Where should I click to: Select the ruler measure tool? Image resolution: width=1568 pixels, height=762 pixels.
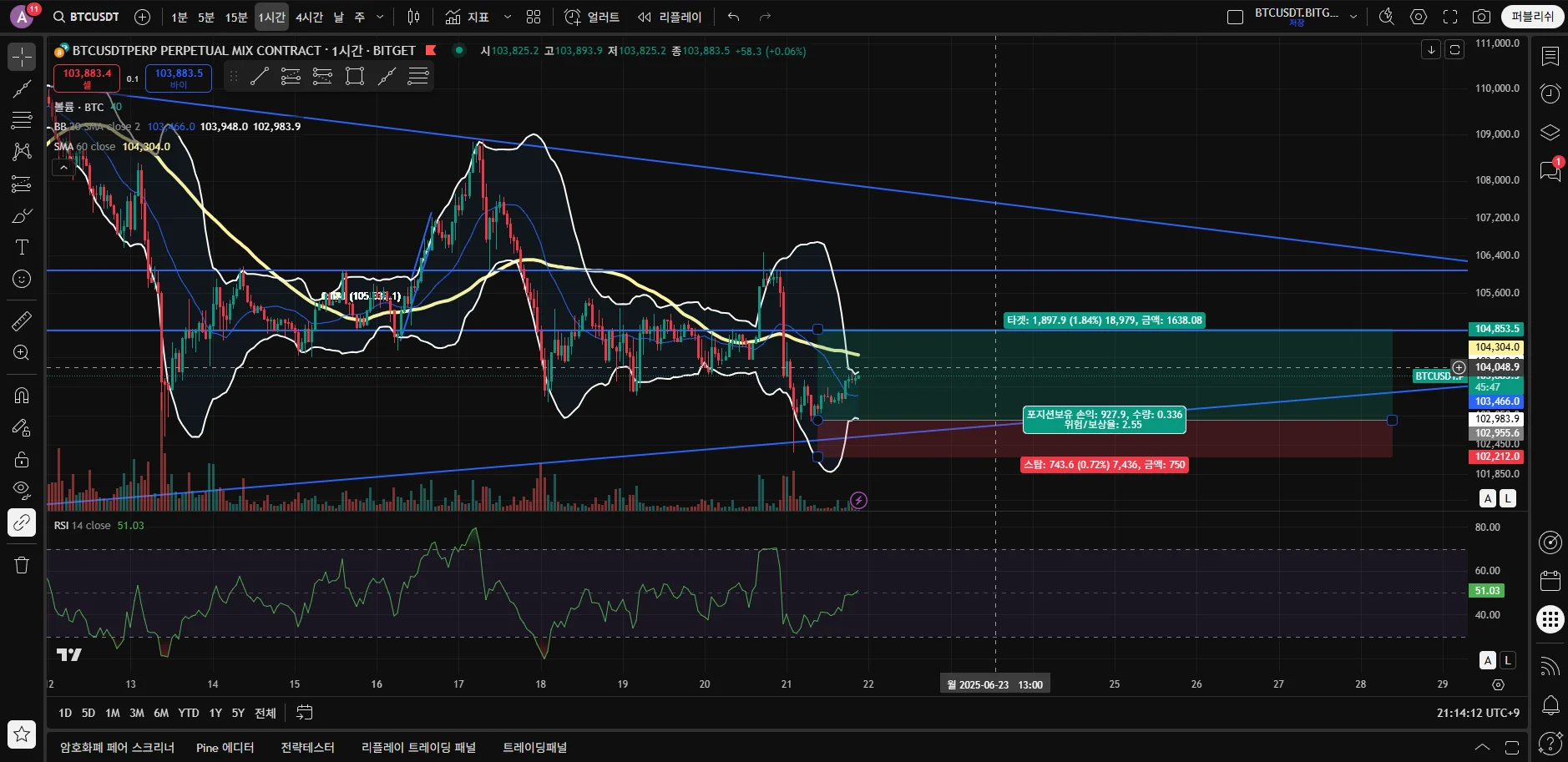(22, 320)
